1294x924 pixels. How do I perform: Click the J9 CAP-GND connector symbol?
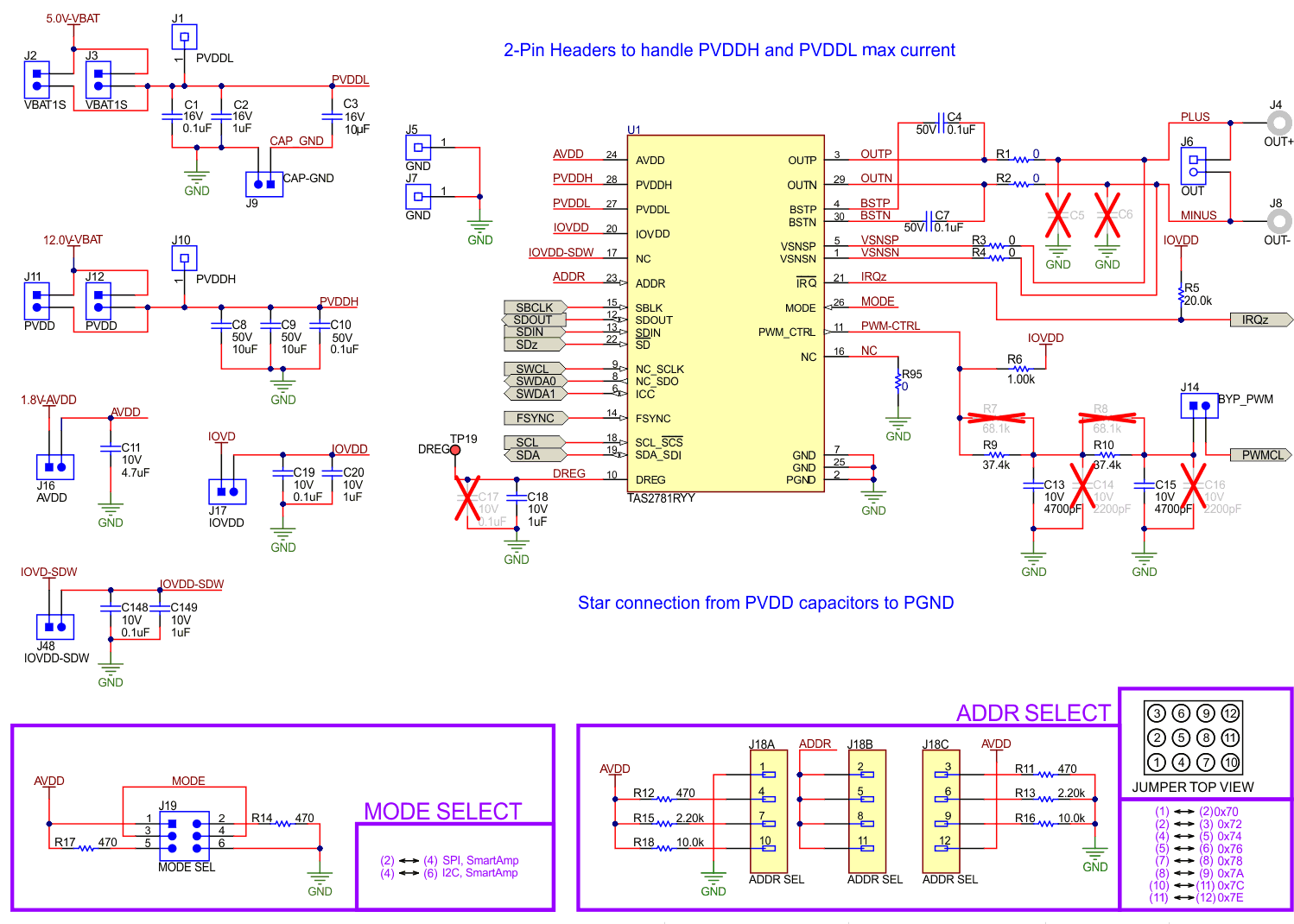[264, 184]
